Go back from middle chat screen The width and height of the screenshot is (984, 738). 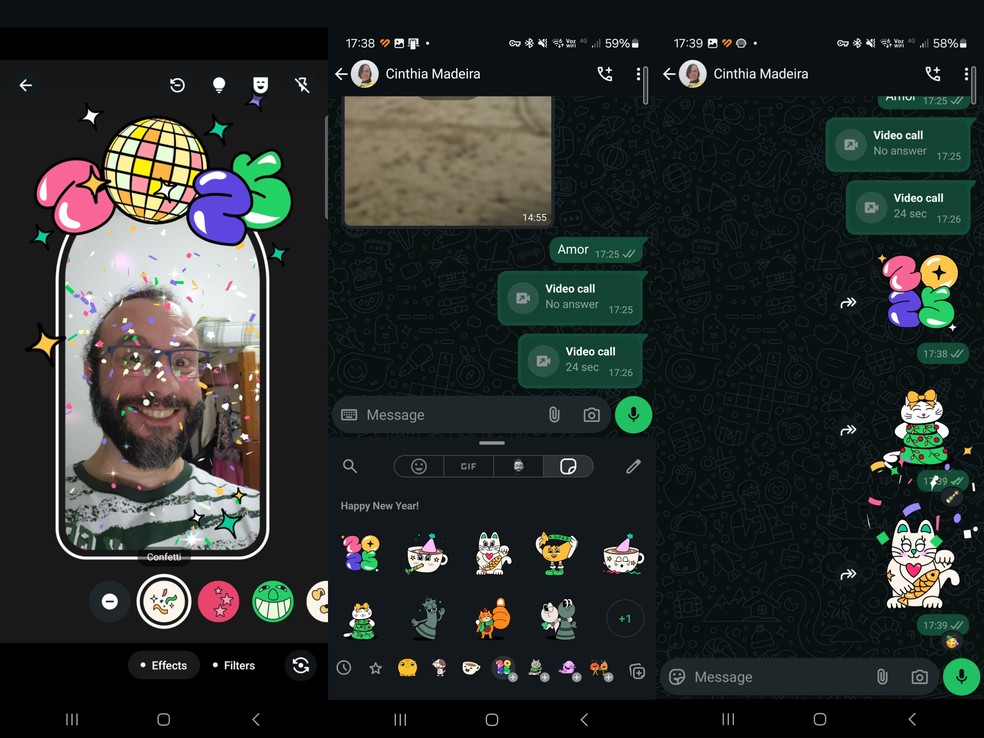pos(341,74)
